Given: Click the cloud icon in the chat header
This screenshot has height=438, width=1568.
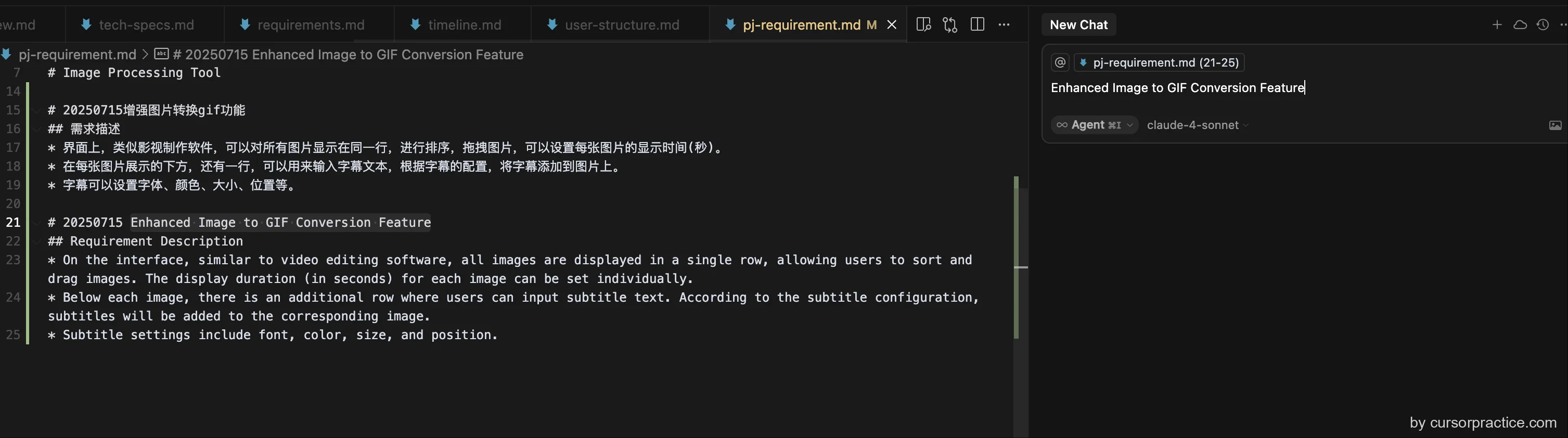Looking at the screenshot, I should coord(1520,24).
